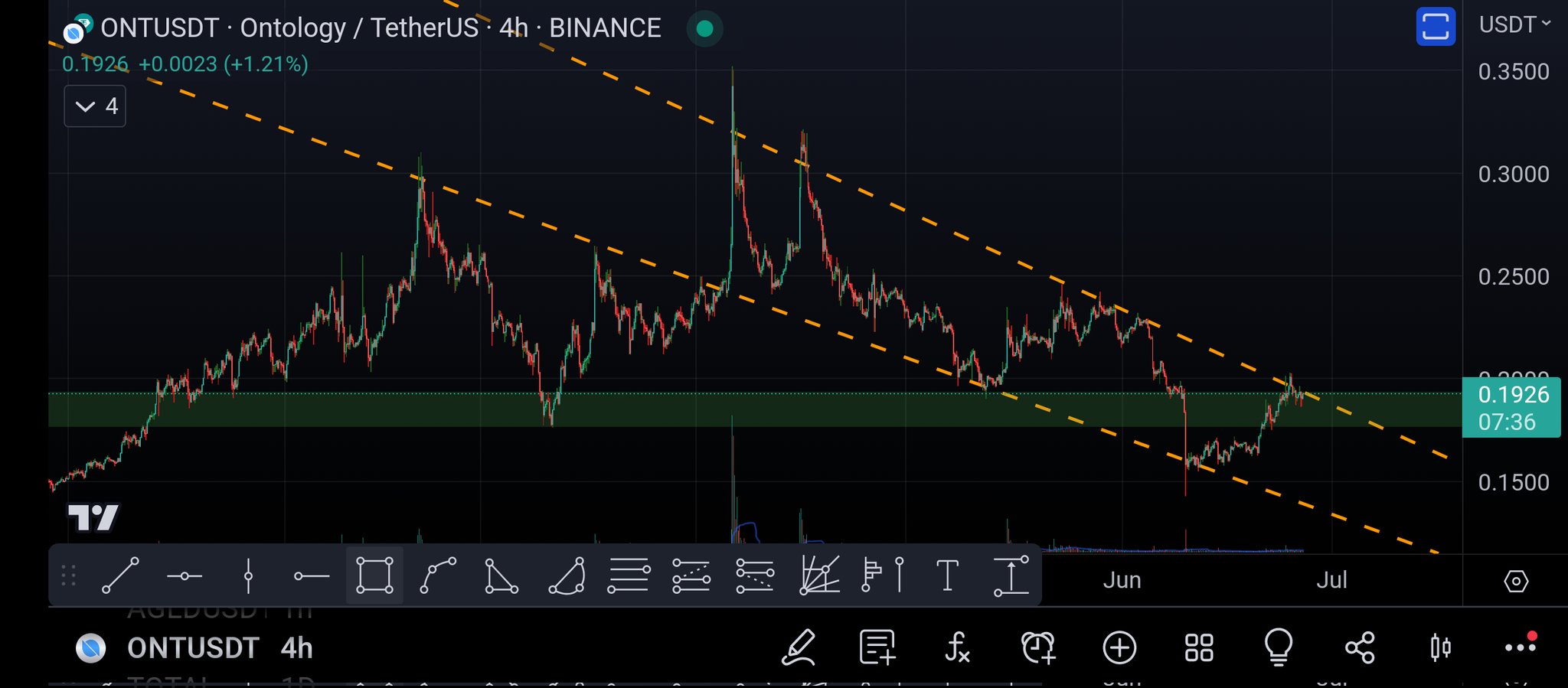Add a note with text-plus icon

(877, 648)
